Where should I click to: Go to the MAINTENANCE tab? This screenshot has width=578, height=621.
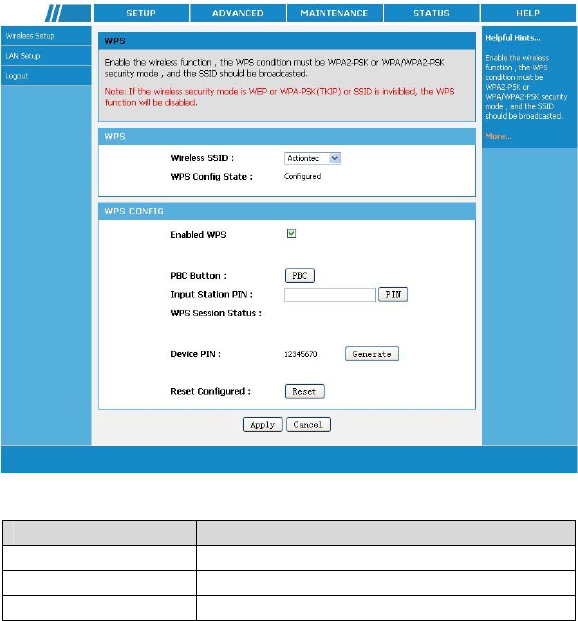(334, 13)
